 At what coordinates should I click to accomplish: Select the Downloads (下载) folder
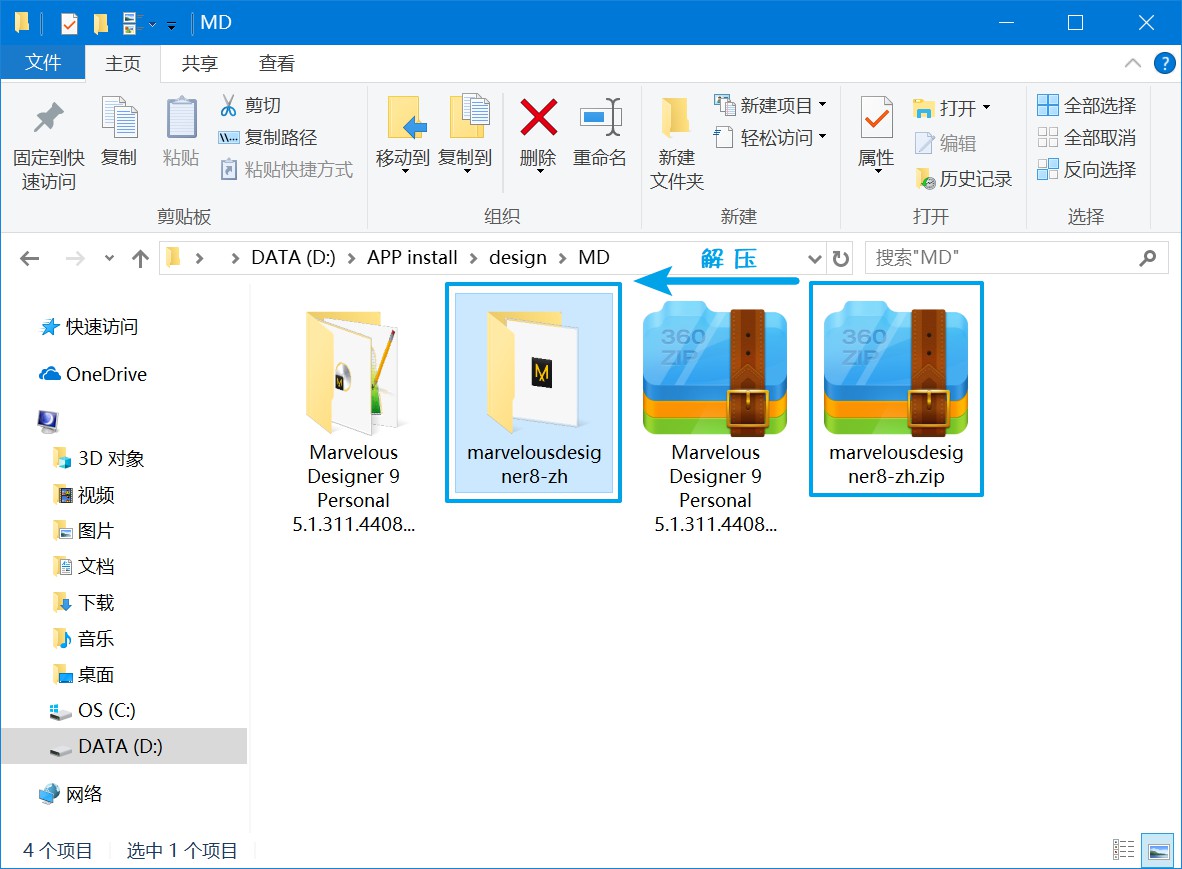84,602
